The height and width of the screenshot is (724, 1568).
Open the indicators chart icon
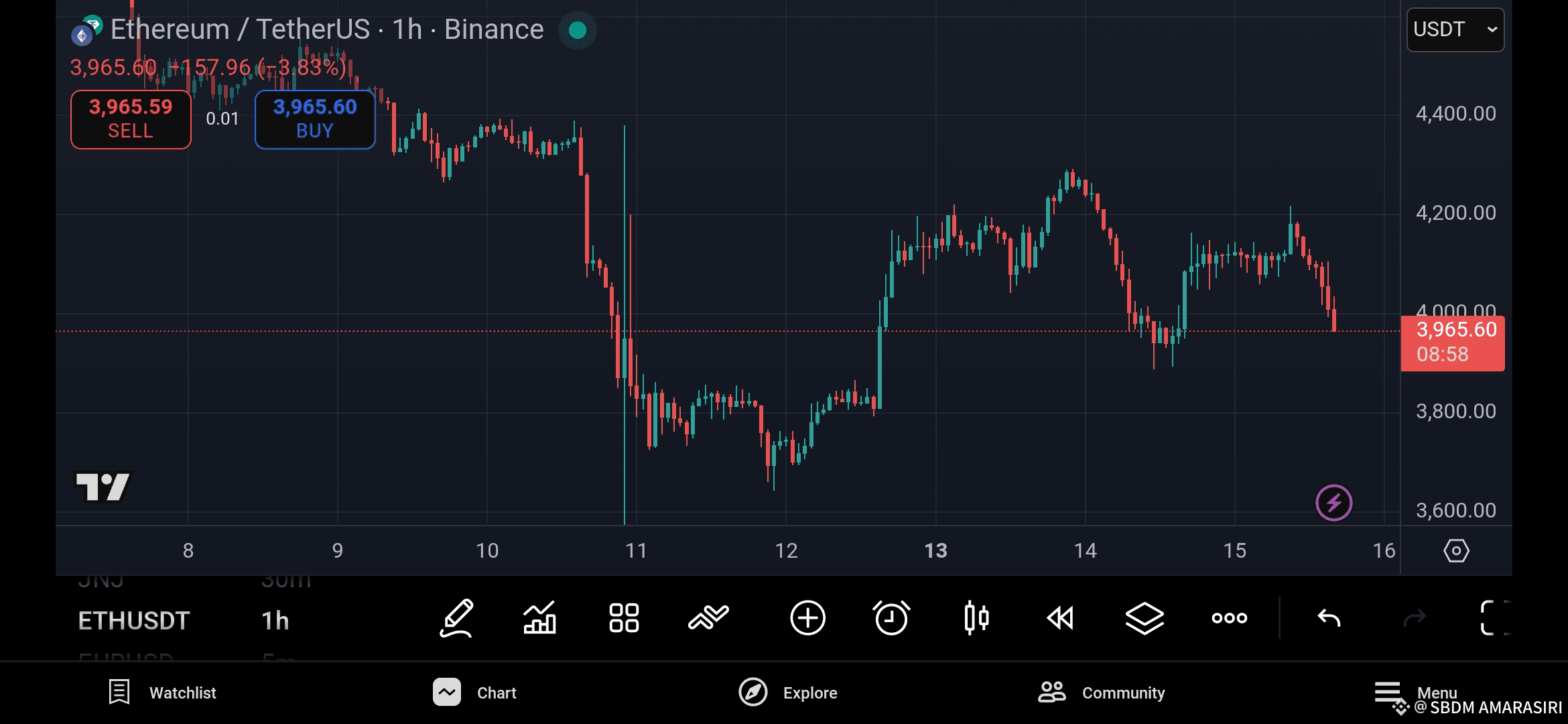pyautogui.click(x=539, y=618)
